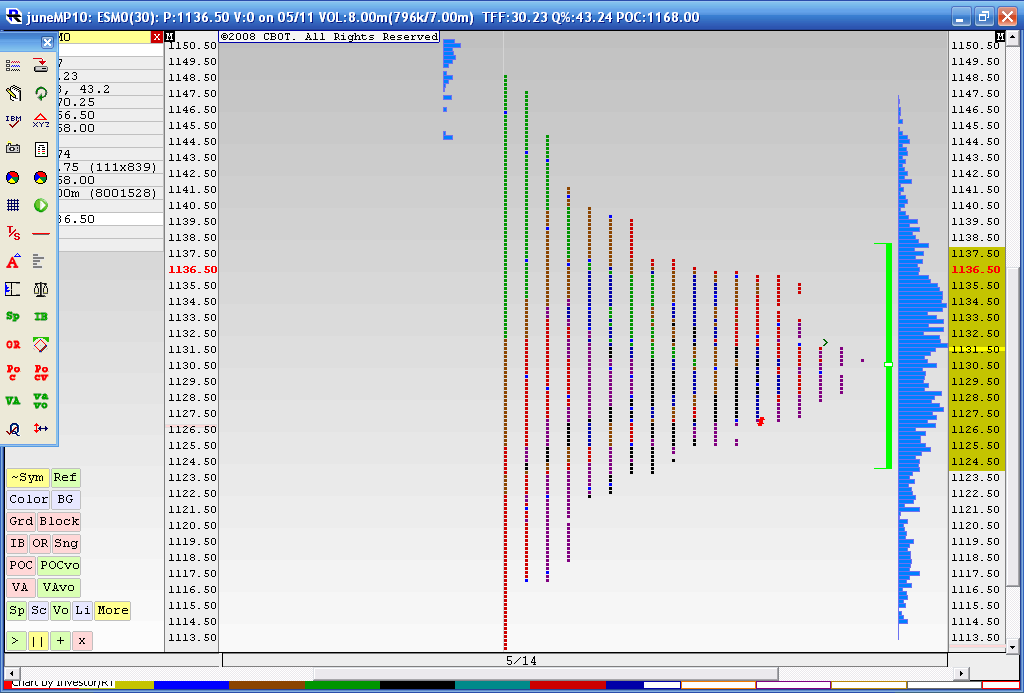Toggle the POC button in bottom panel

coord(22,566)
